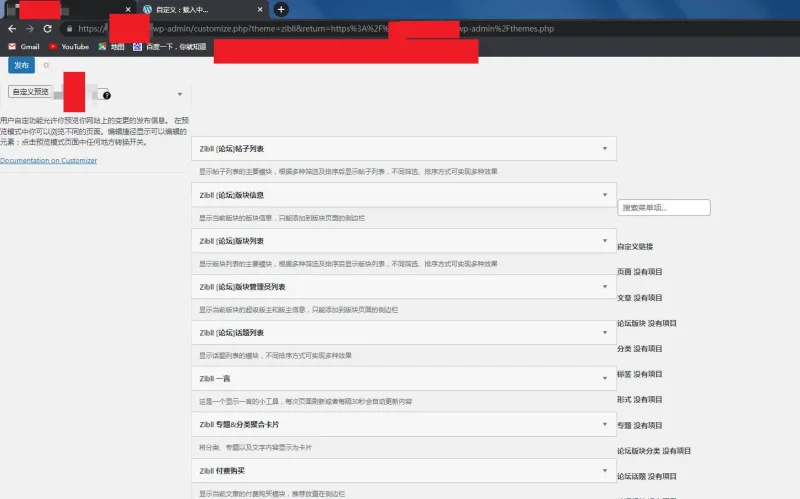This screenshot has height=499, width=800.
Task: Click the description starting 将分类、专题以及文字内容
Action: [255, 447]
